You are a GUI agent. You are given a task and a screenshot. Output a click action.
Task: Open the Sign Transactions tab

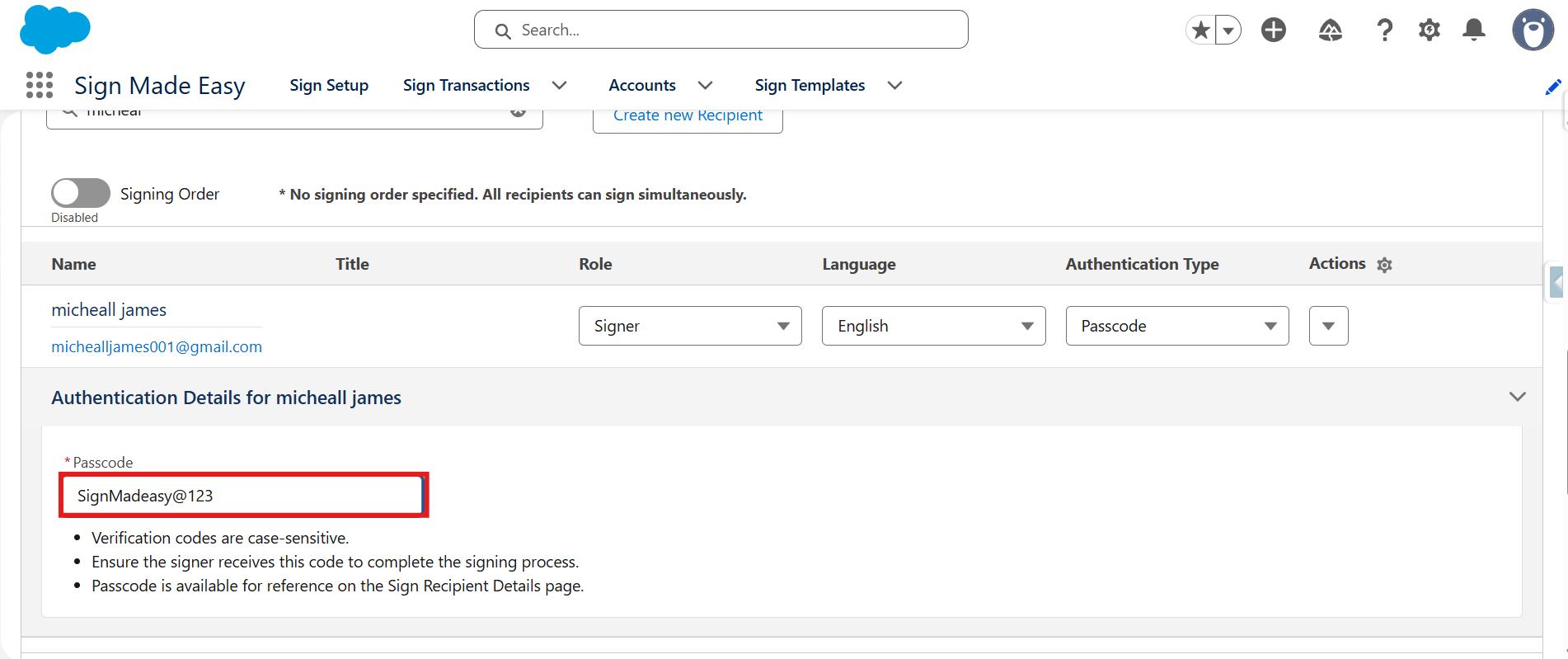[467, 85]
